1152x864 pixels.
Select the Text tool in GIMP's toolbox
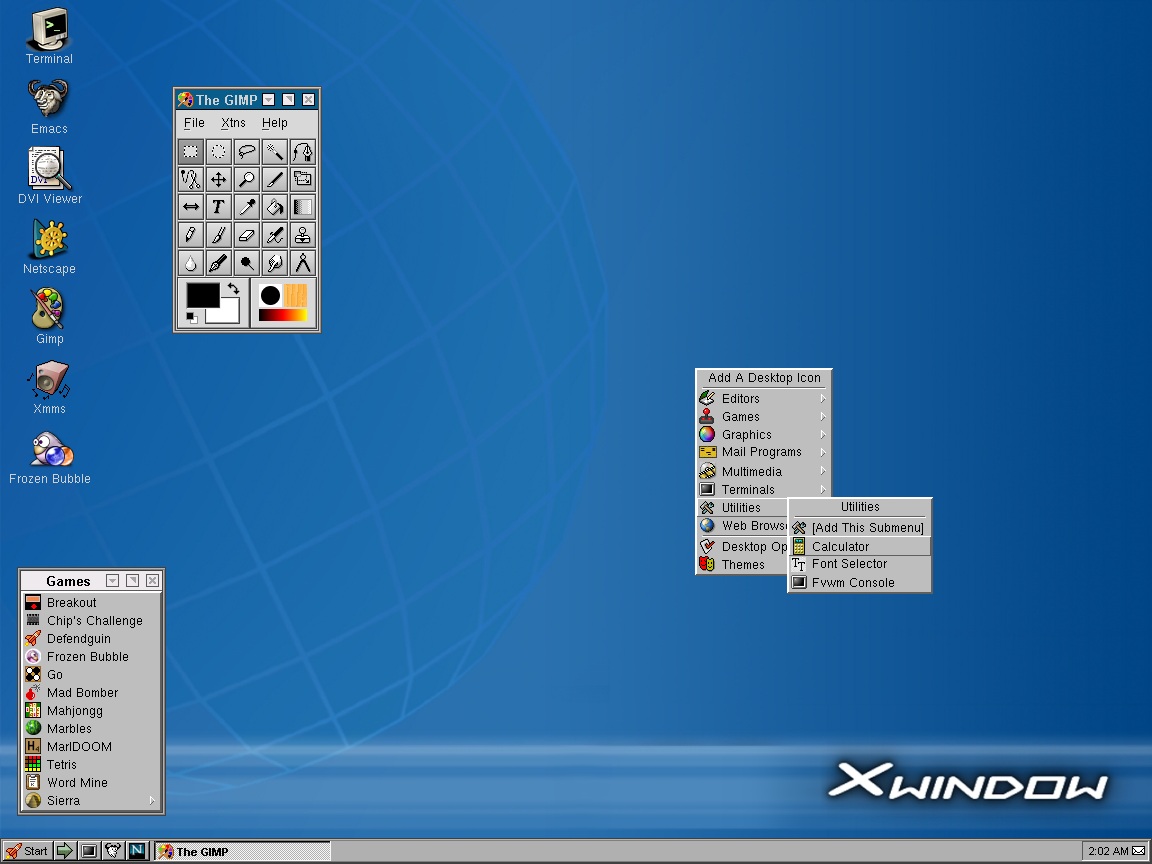pos(218,207)
